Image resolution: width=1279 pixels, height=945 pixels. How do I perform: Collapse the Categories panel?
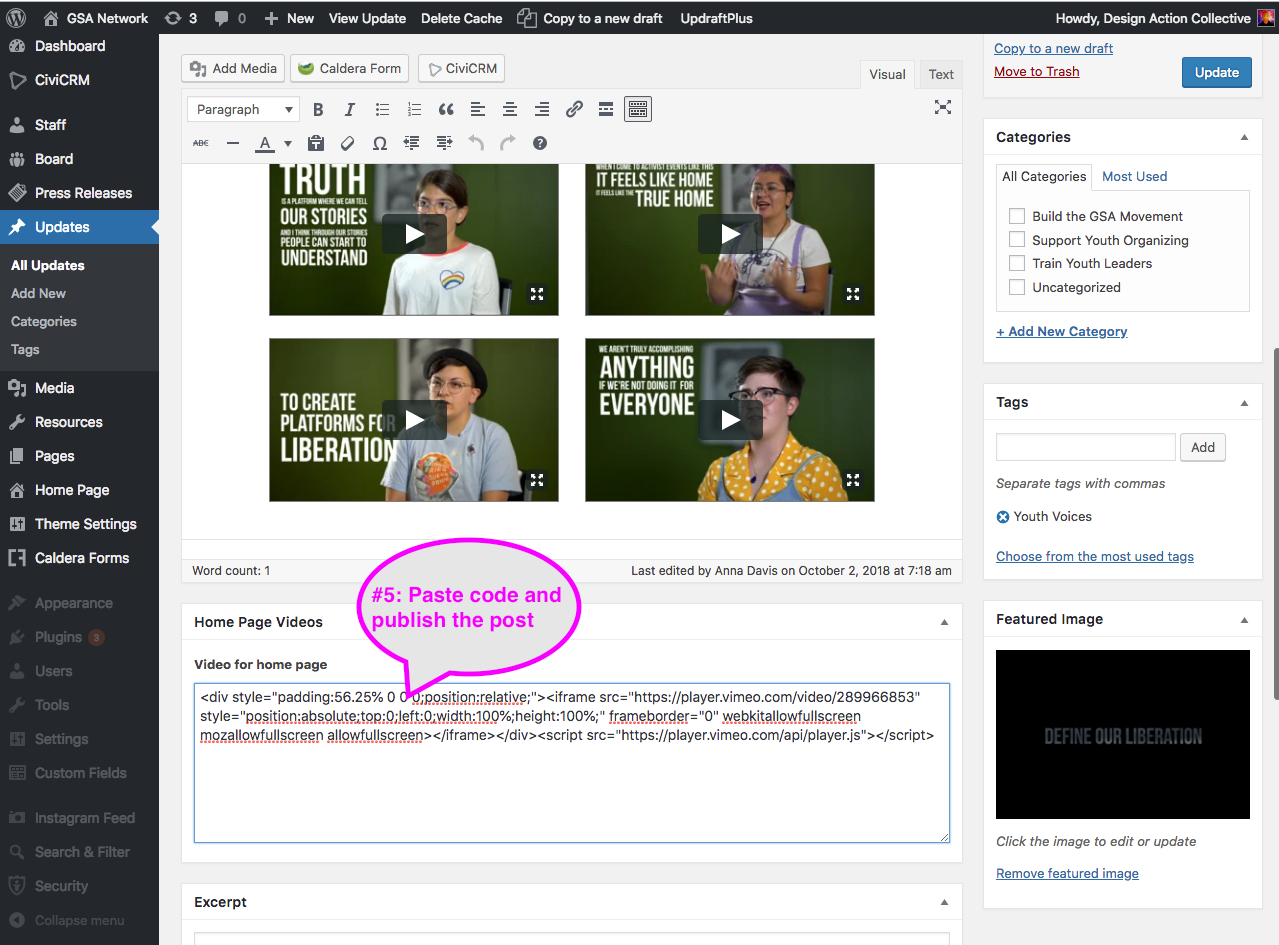(1244, 137)
